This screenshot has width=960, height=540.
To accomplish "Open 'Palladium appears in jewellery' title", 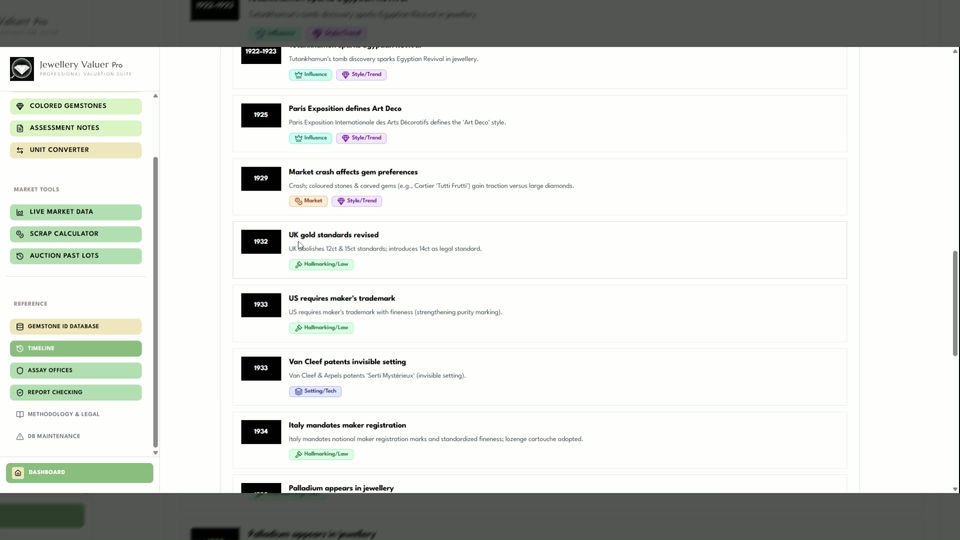I will [x=341, y=488].
